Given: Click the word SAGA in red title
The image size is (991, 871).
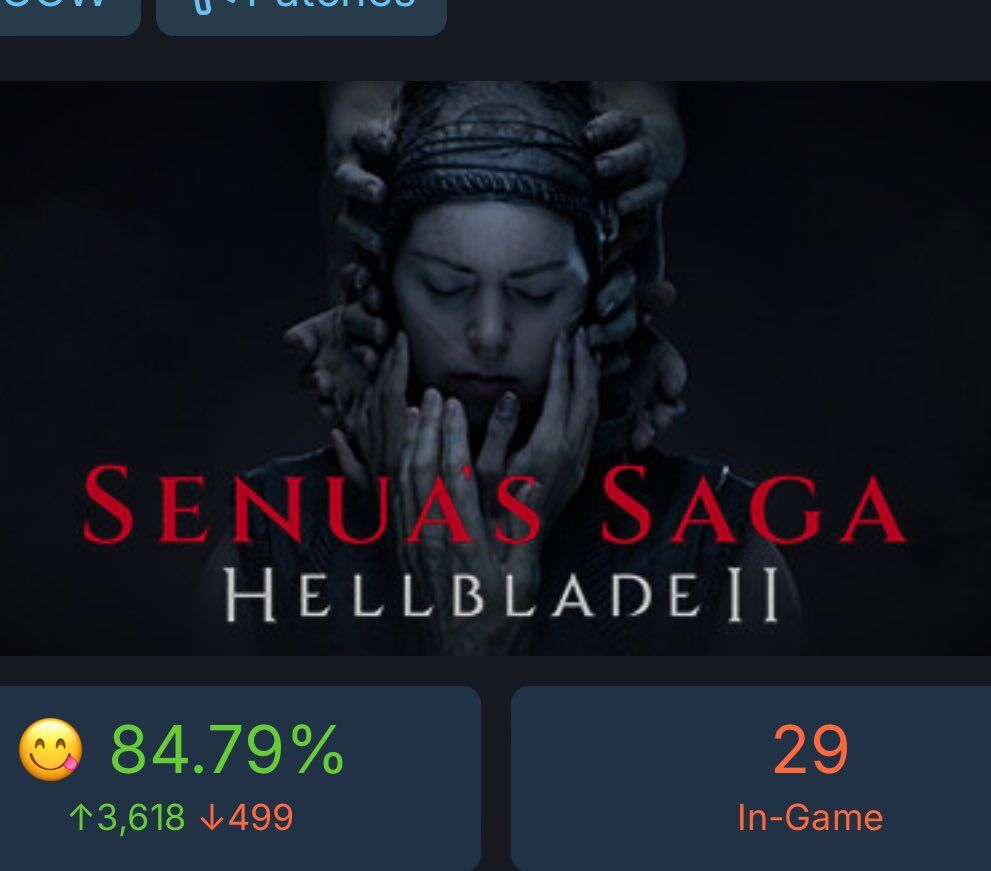Looking at the screenshot, I should 754,504.
